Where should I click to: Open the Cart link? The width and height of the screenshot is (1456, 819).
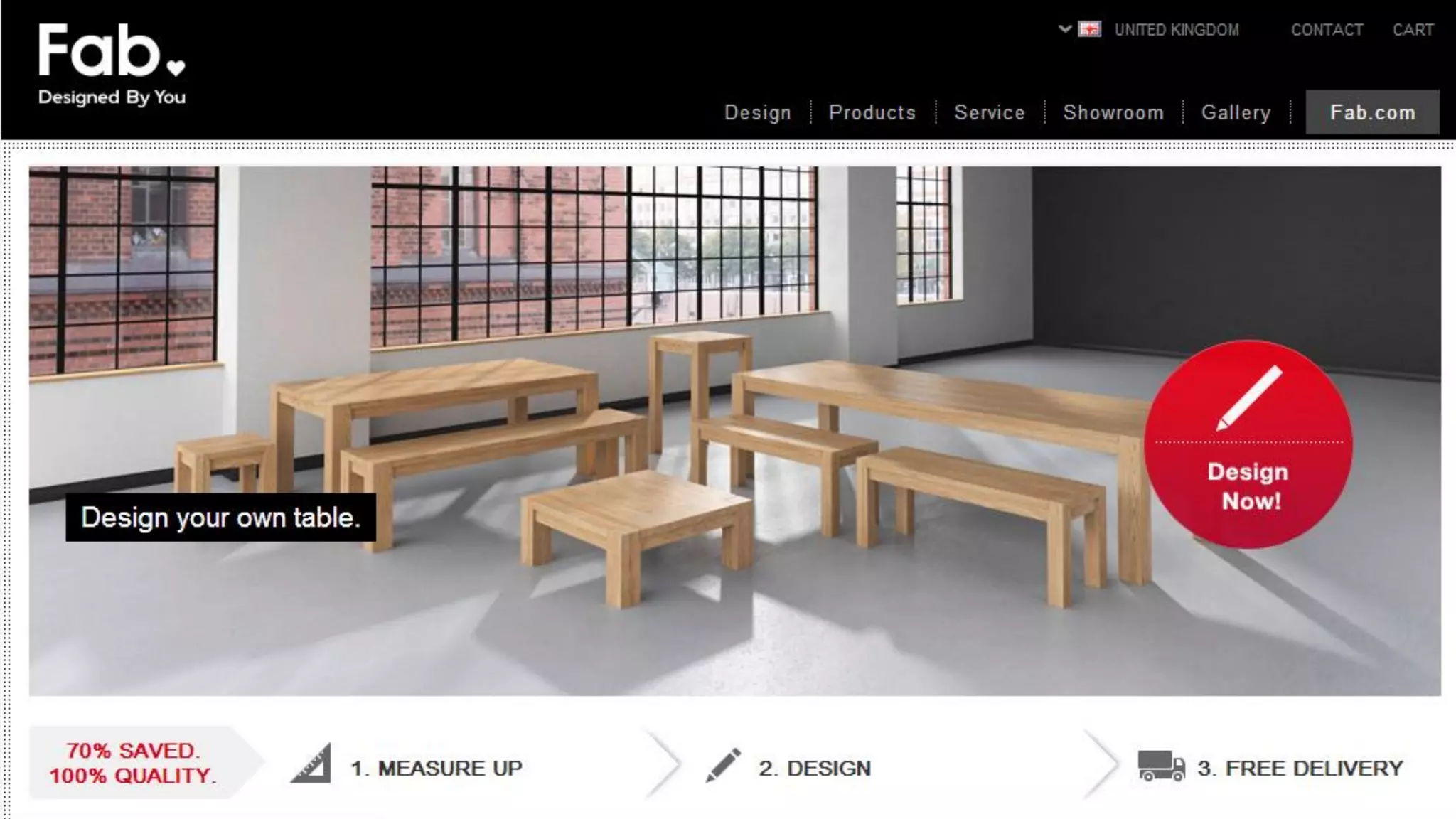click(1413, 30)
